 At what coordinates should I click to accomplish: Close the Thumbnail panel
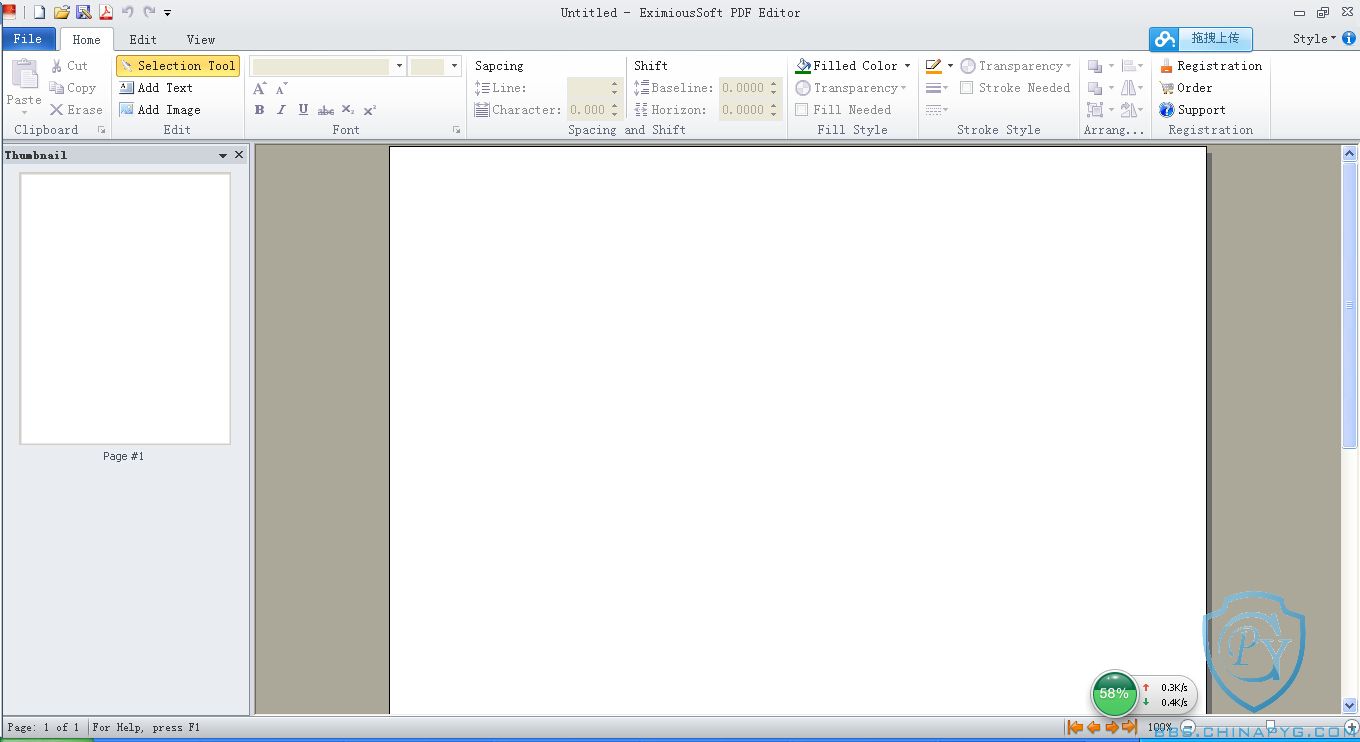(x=239, y=155)
